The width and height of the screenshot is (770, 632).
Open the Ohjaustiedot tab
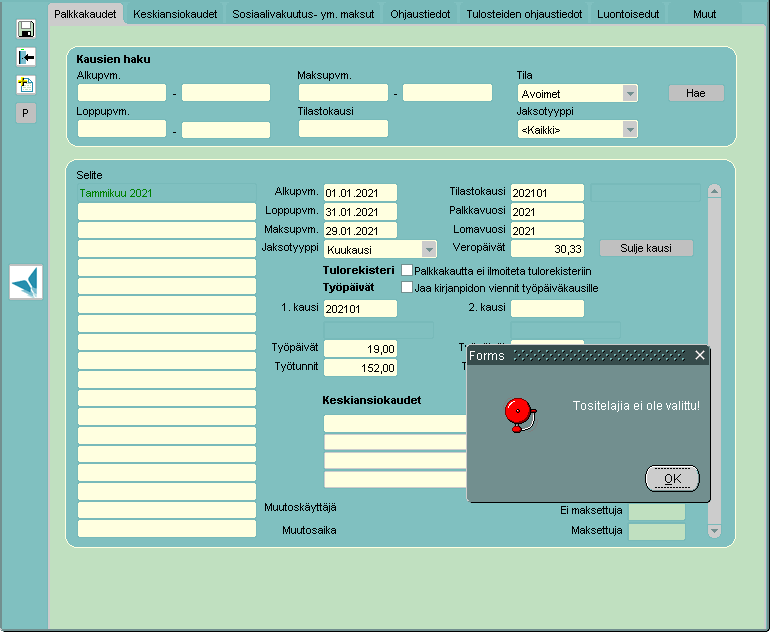click(420, 14)
